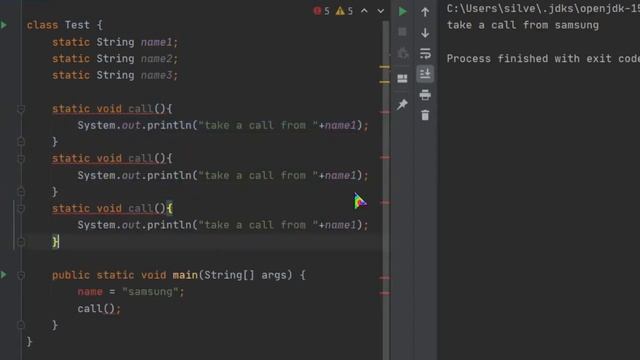Click red error stripe beside name = "samsung"

(x=384, y=293)
